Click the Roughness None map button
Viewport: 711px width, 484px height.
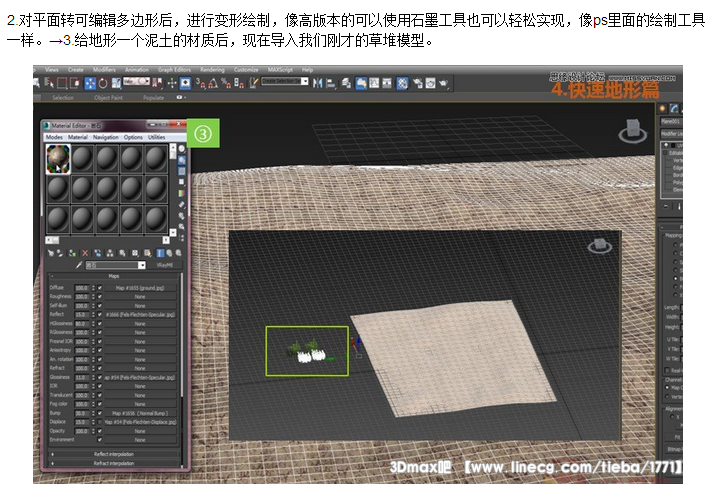[x=140, y=297]
